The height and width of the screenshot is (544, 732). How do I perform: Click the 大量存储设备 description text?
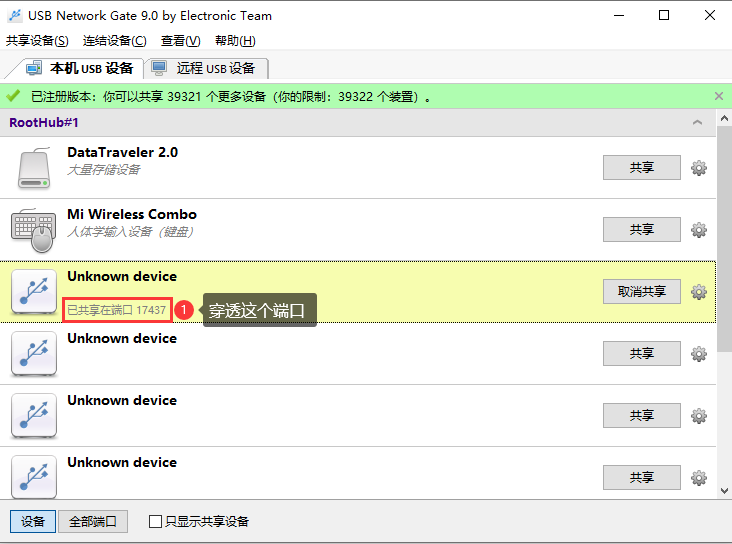(x=104, y=170)
